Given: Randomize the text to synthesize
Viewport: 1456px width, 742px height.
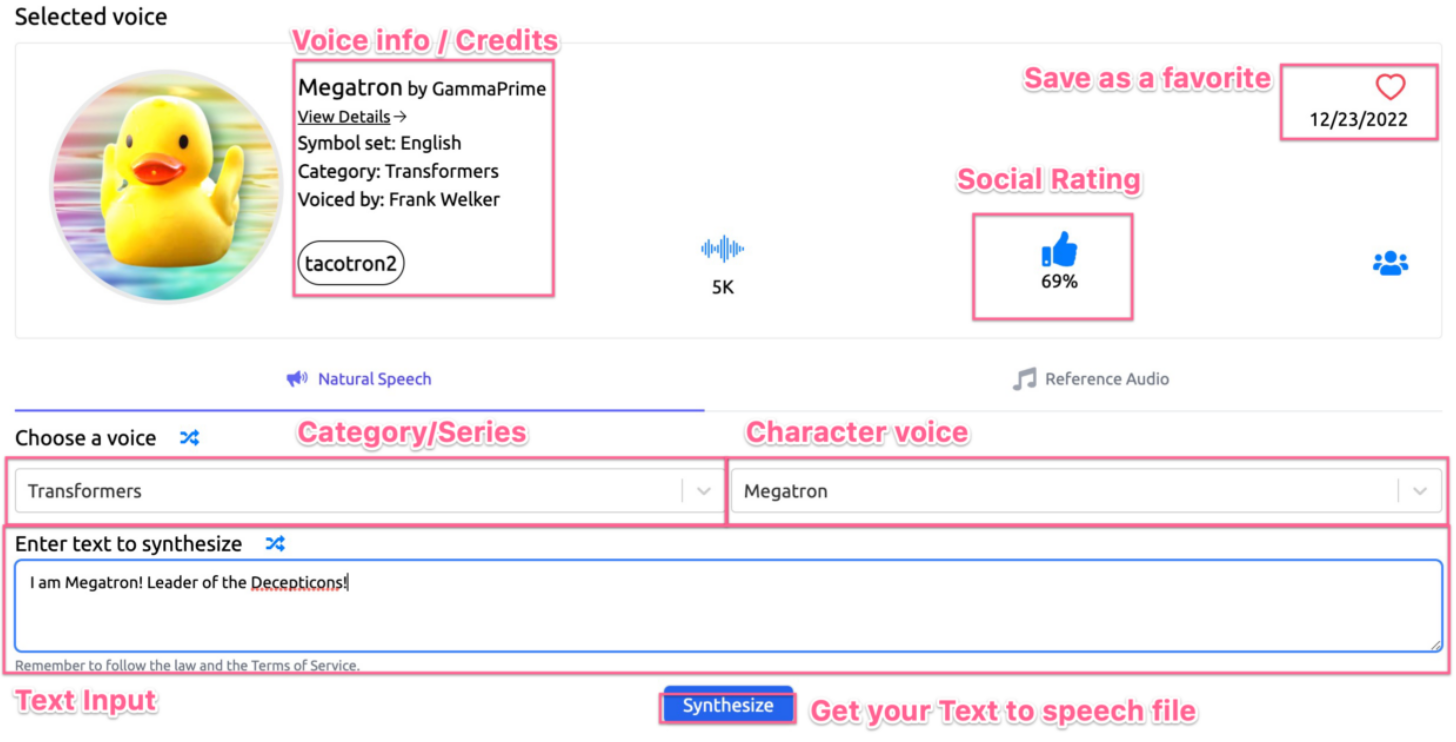Looking at the screenshot, I should [x=275, y=544].
